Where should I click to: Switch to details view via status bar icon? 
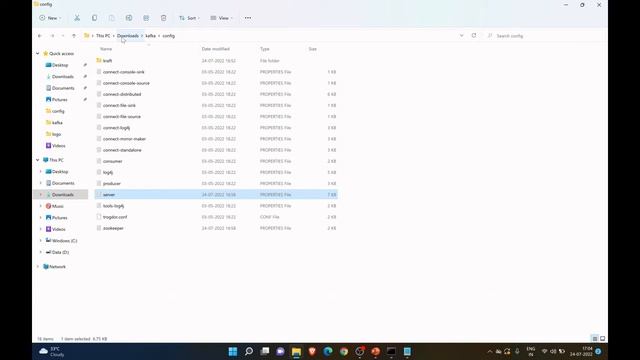595,338
